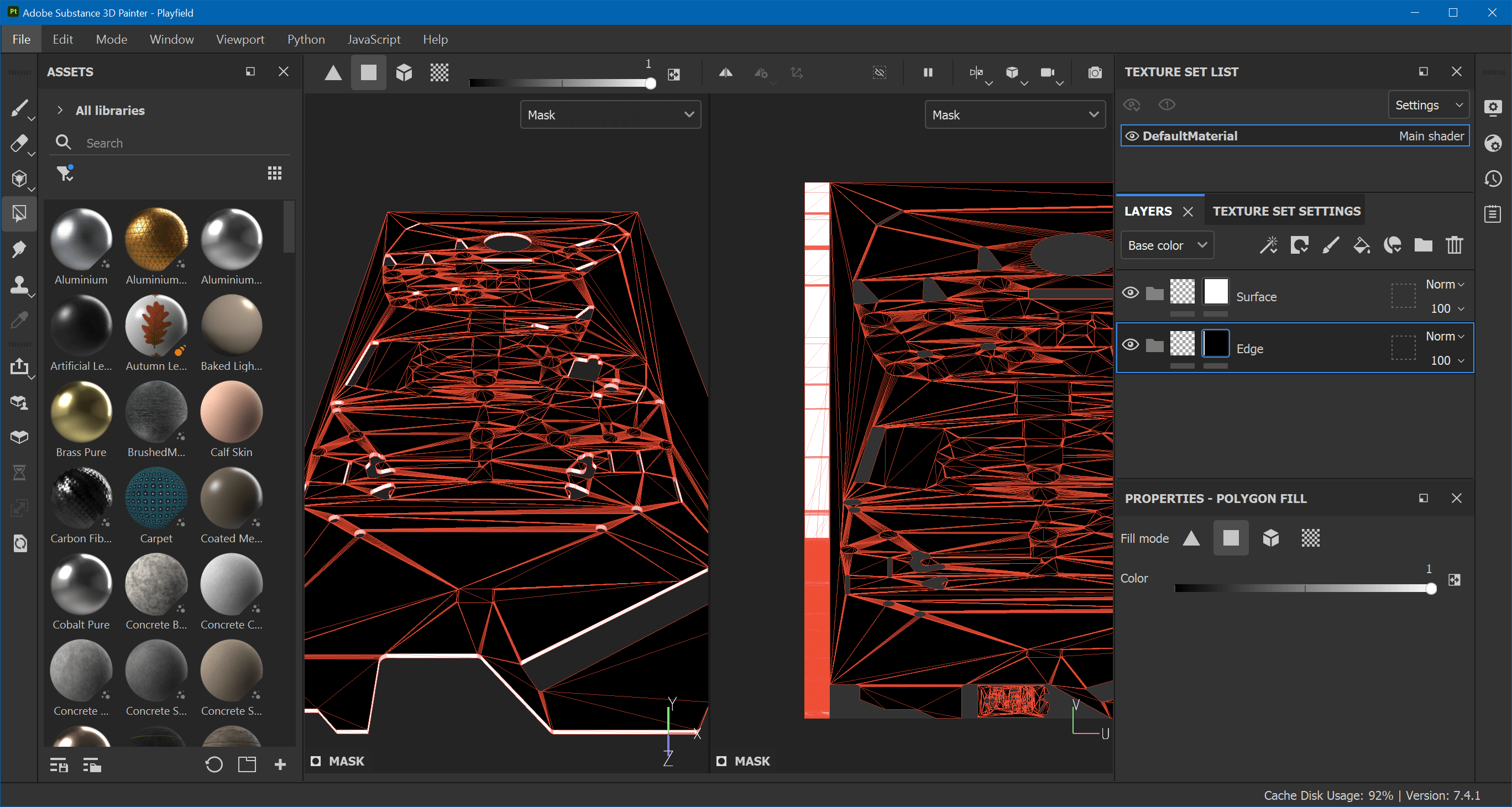Add a new asset with plus button

(280, 764)
